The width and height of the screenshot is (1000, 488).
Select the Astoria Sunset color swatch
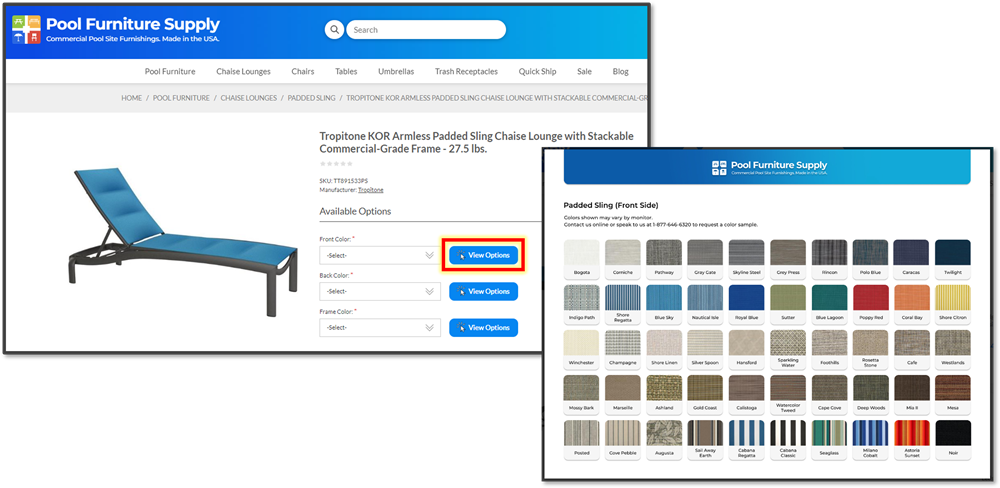(911, 440)
